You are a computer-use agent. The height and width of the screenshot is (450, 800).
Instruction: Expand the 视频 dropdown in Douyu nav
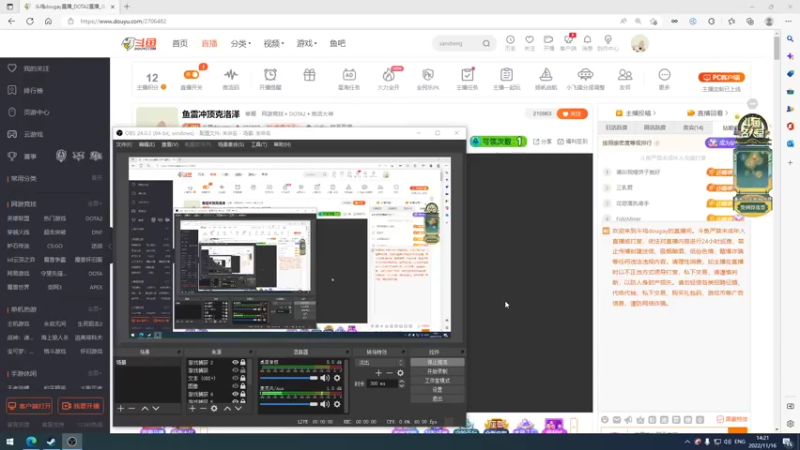(273, 43)
